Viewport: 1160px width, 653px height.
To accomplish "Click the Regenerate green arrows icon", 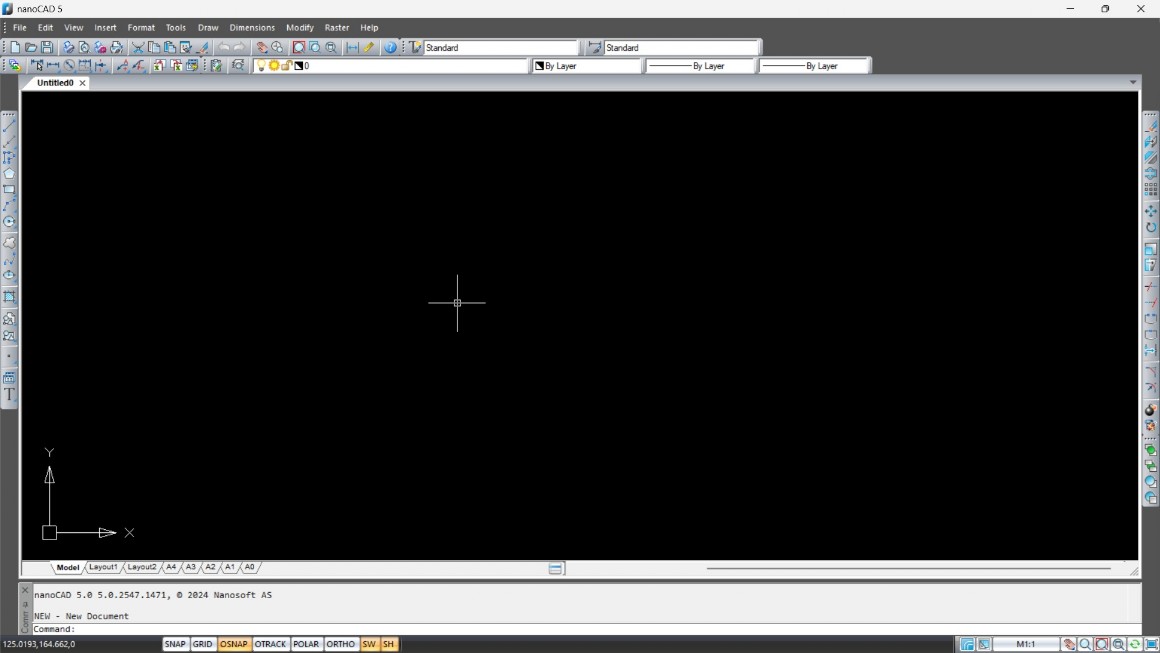I will (x=1135, y=645).
